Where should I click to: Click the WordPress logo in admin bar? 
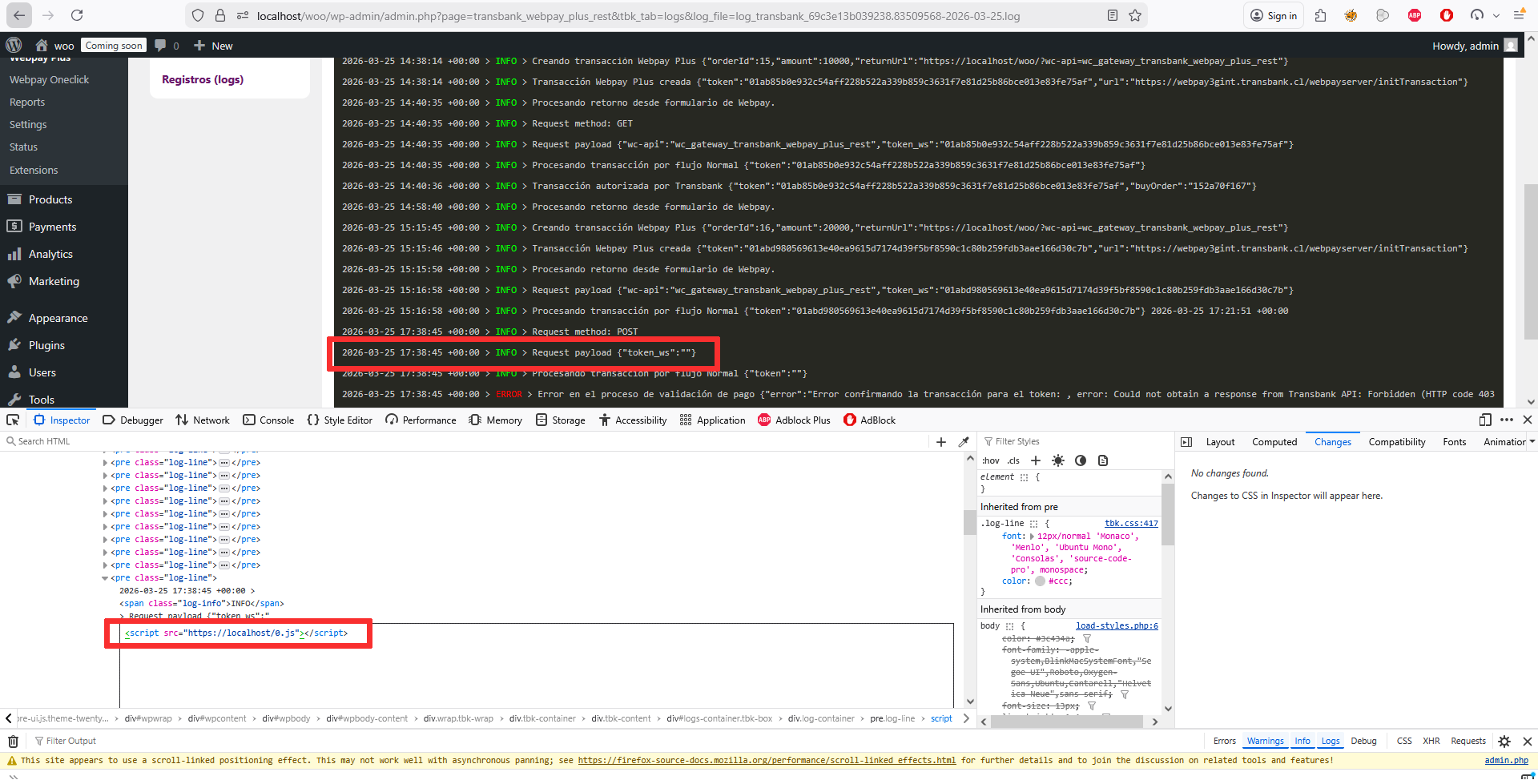(x=14, y=46)
